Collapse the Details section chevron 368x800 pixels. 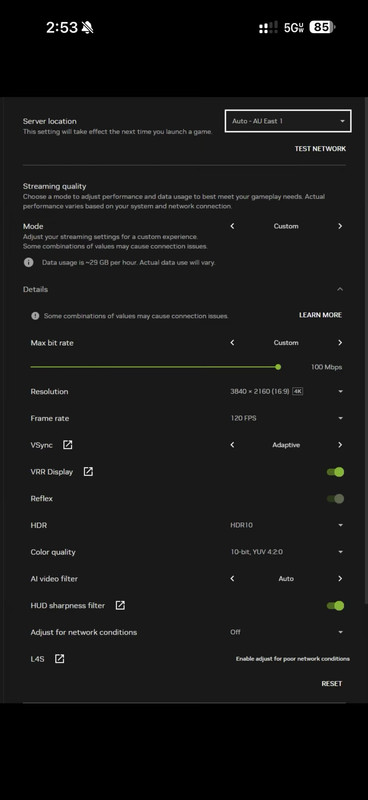coord(340,289)
